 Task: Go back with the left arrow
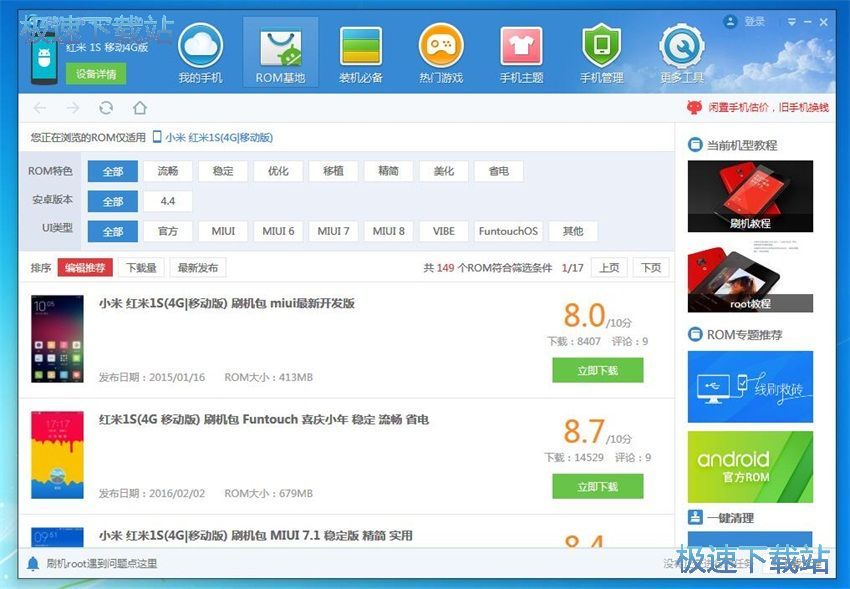[x=40, y=108]
